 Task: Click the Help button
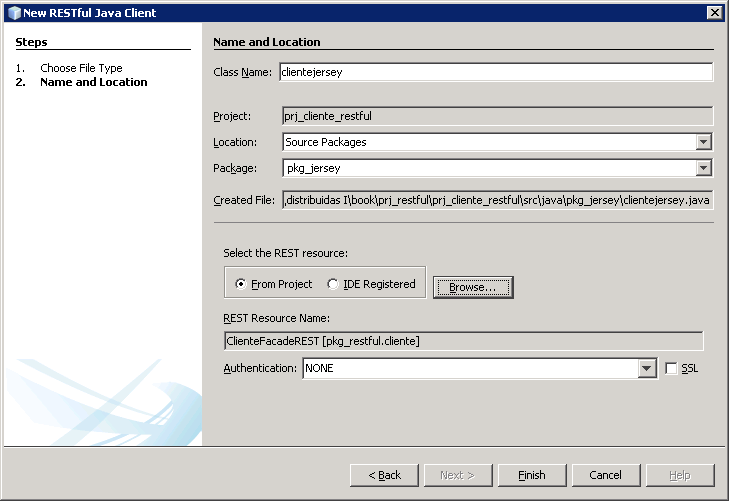[679, 475]
